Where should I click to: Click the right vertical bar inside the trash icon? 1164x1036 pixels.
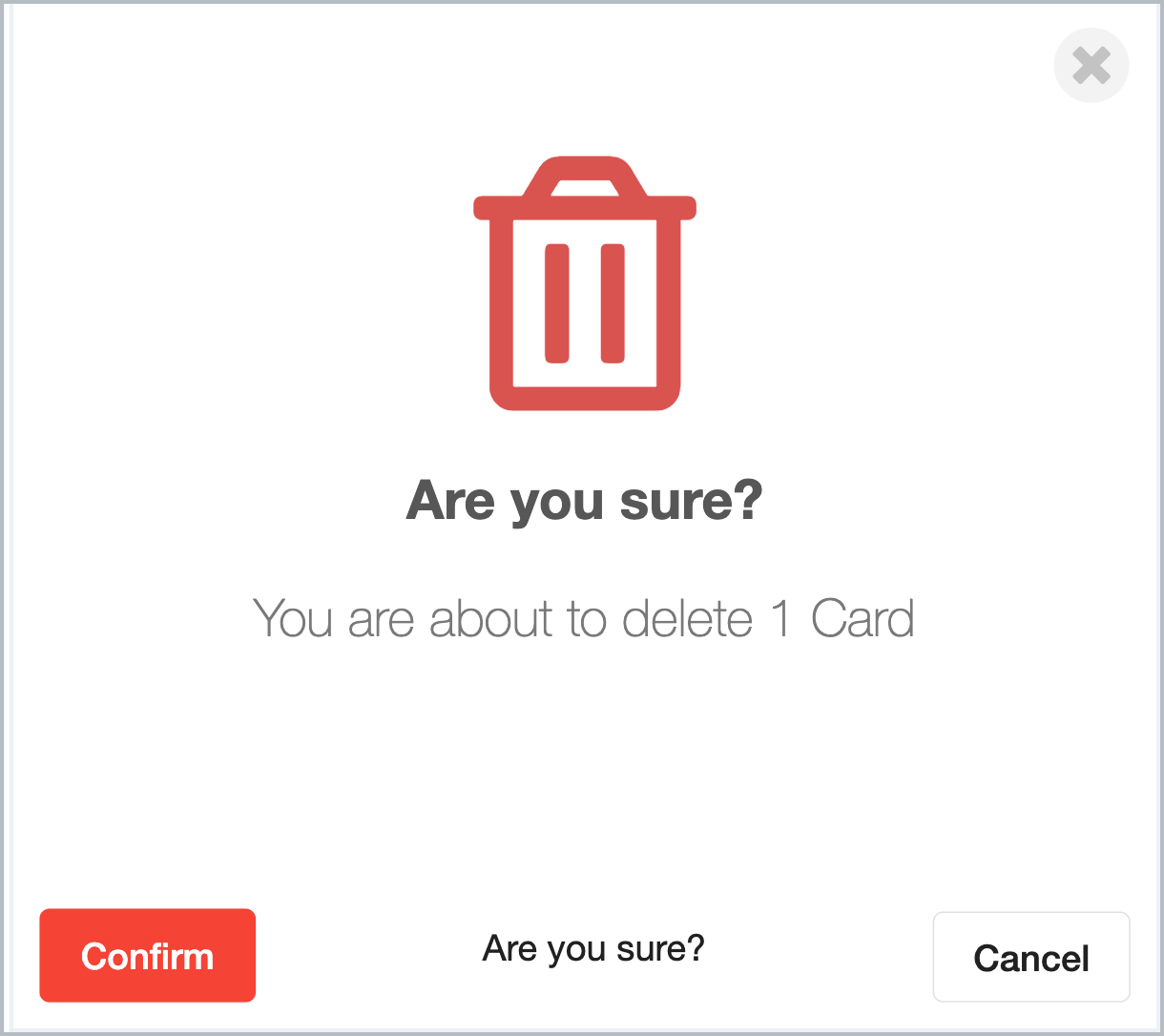pyautogui.click(x=613, y=303)
